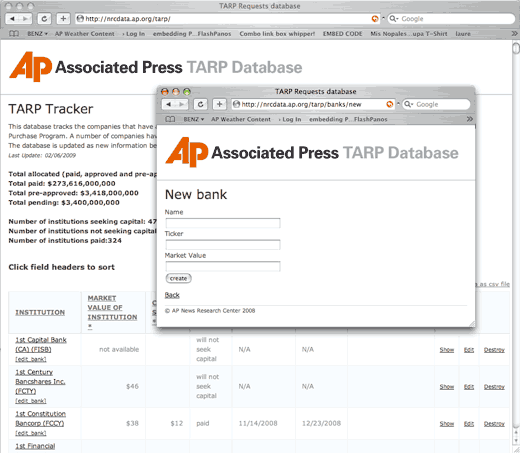This screenshot has width=520, height=453.
Task: Click Destroy for 1st Constitution Bancorp row
Action: pos(494,424)
